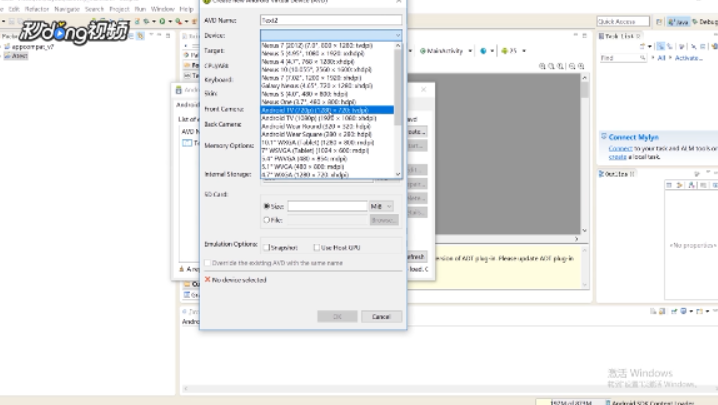The image size is (718, 405).
Task: Choose Nexus One from the device list
Action: point(327,102)
